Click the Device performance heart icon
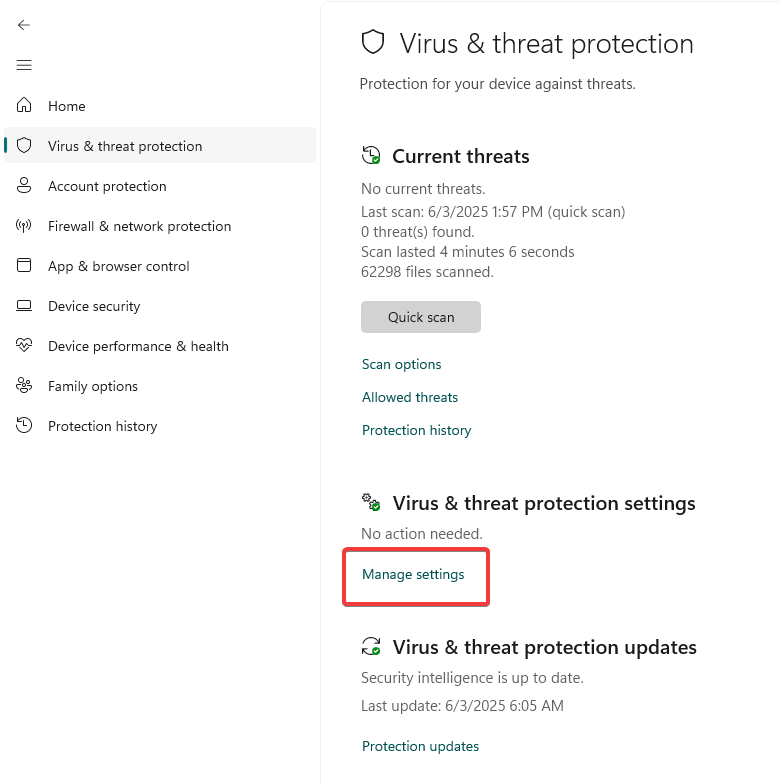Viewport: 780px width, 784px height. (24, 346)
